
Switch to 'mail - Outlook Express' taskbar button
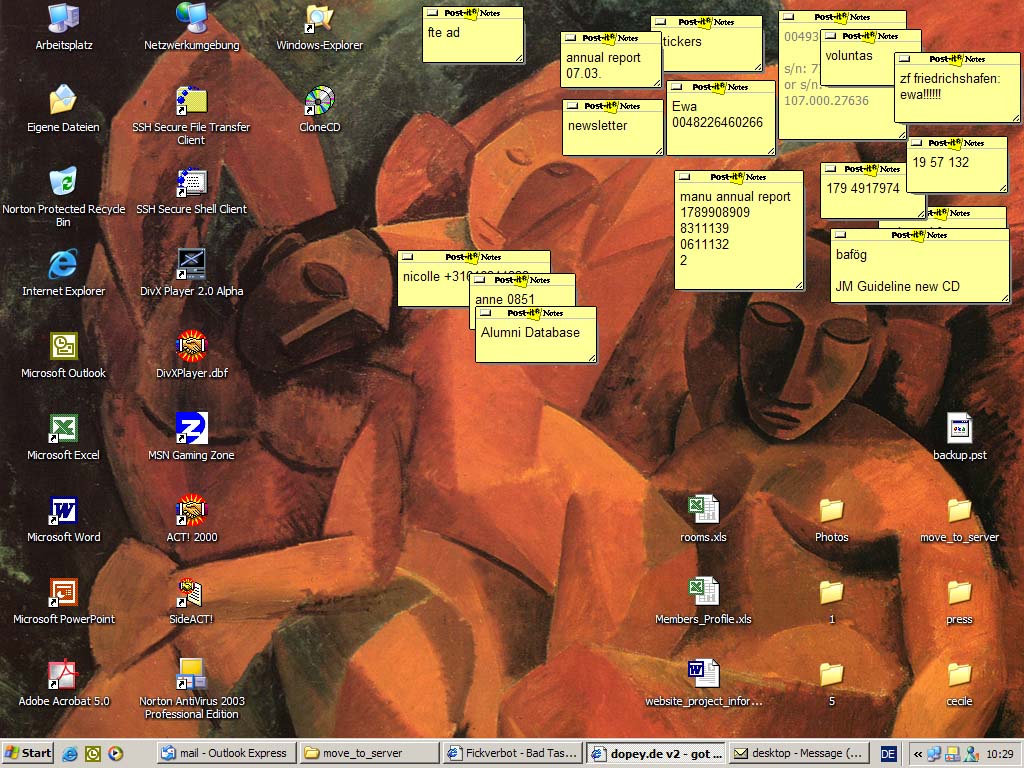pos(227,753)
